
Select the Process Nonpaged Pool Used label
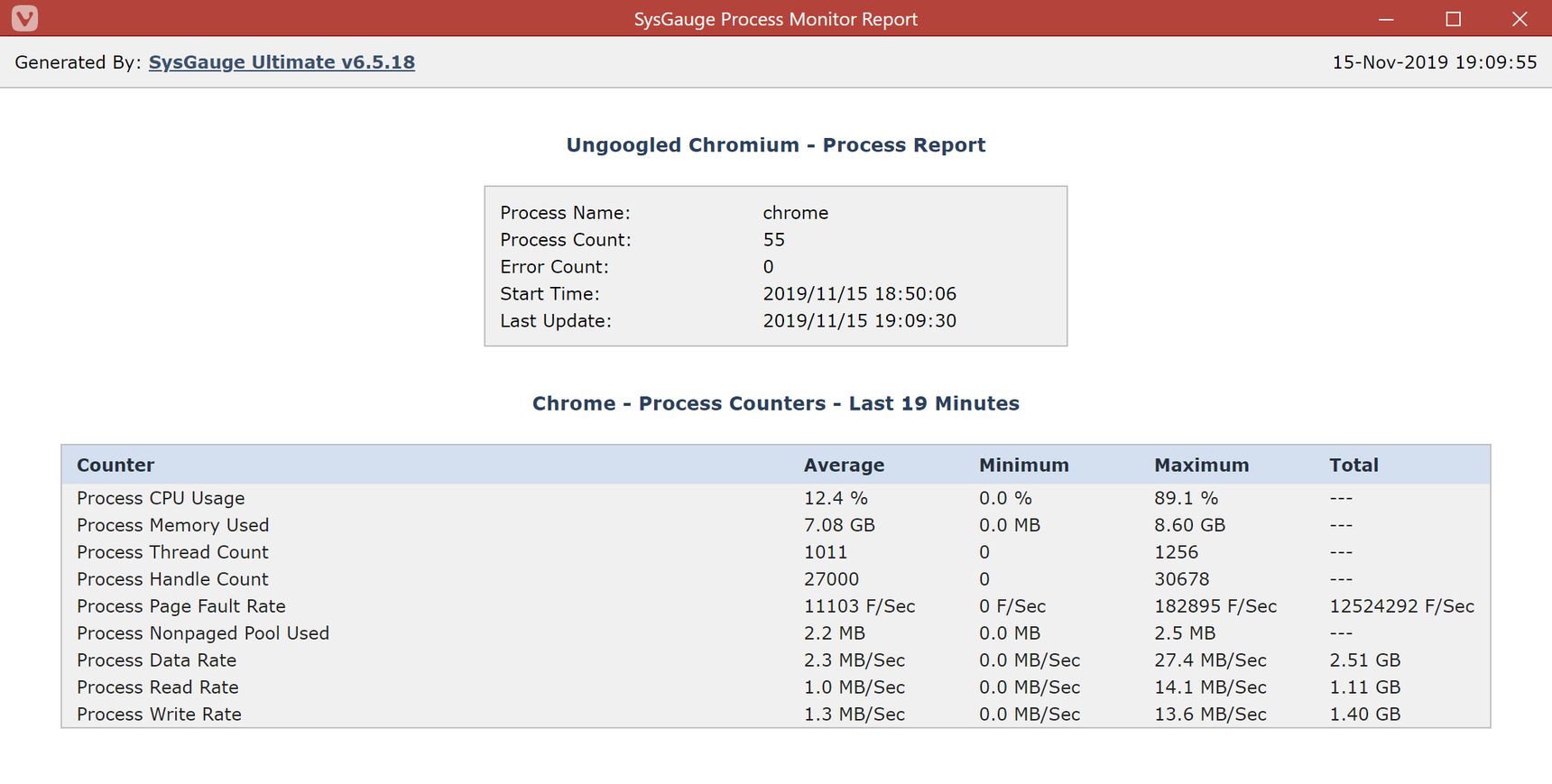click(x=203, y=633)
